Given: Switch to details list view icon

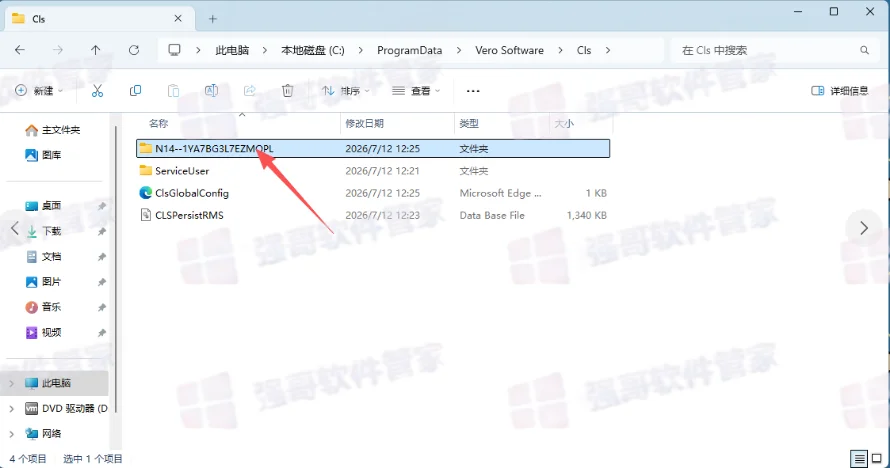Looking at the screenshot, I should pos(859,458).
